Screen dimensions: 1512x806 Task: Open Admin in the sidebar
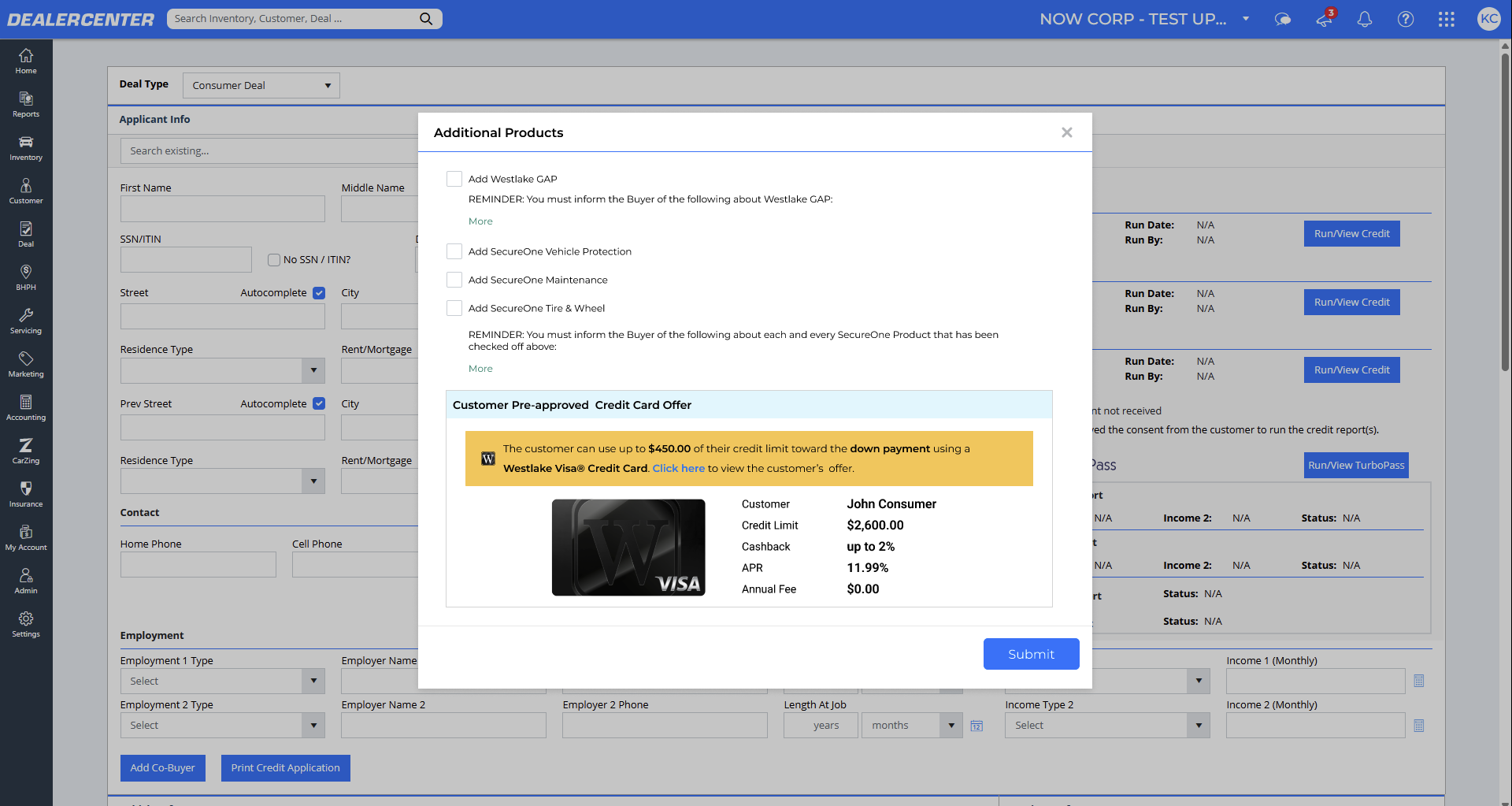click(x=26, y=581)
